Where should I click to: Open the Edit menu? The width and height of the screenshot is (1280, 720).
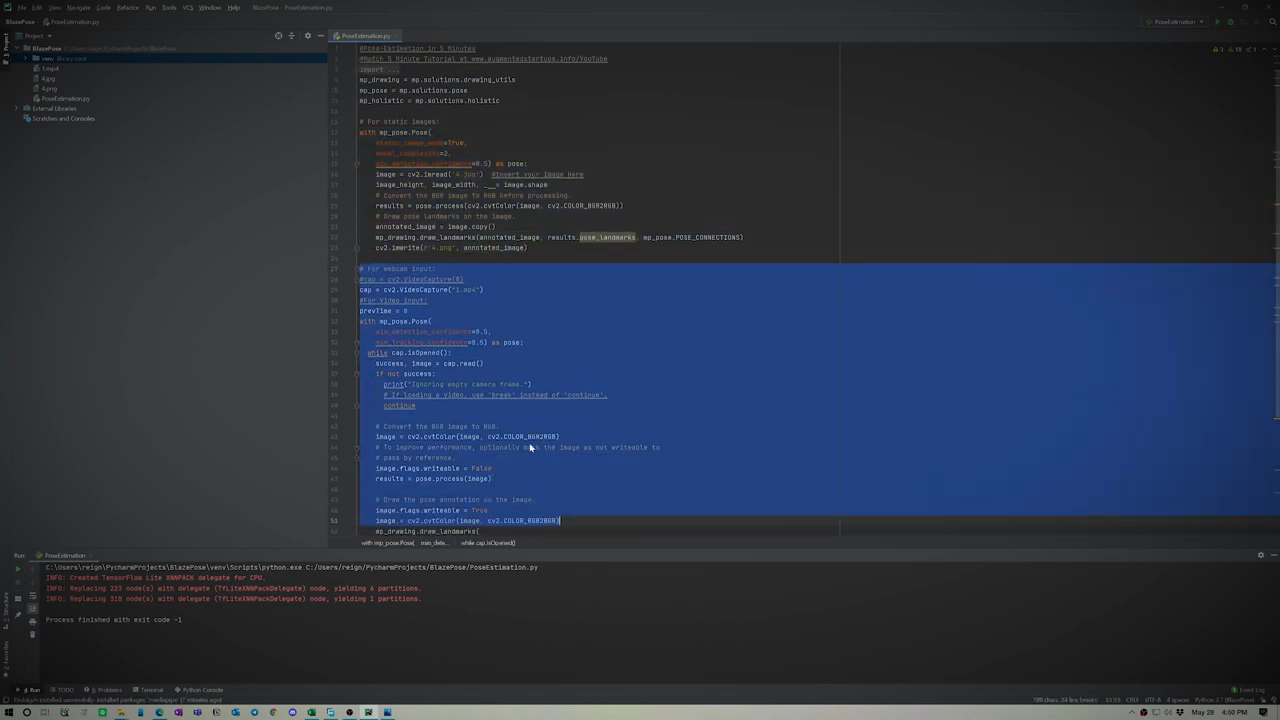tap(37, 7)
